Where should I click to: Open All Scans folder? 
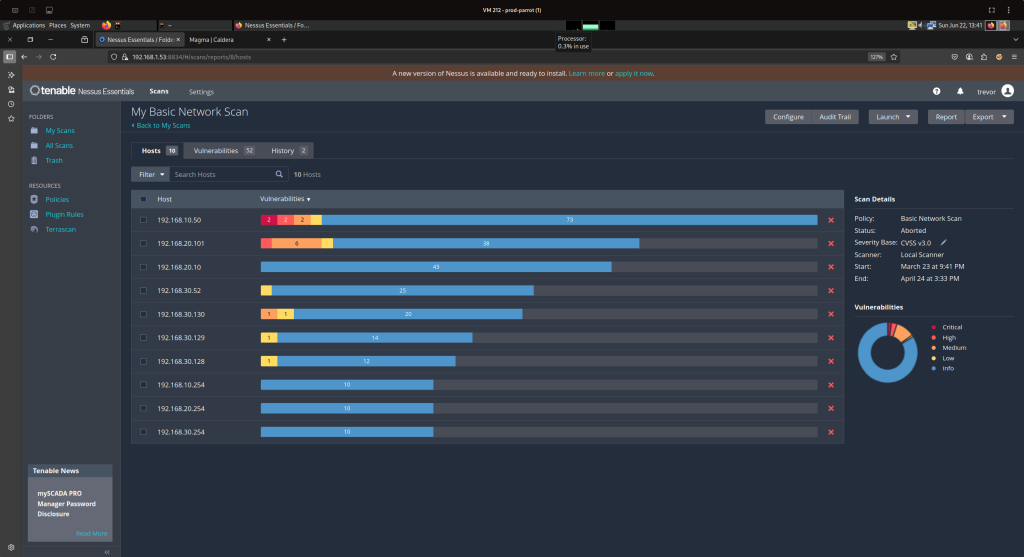[59, 146]
